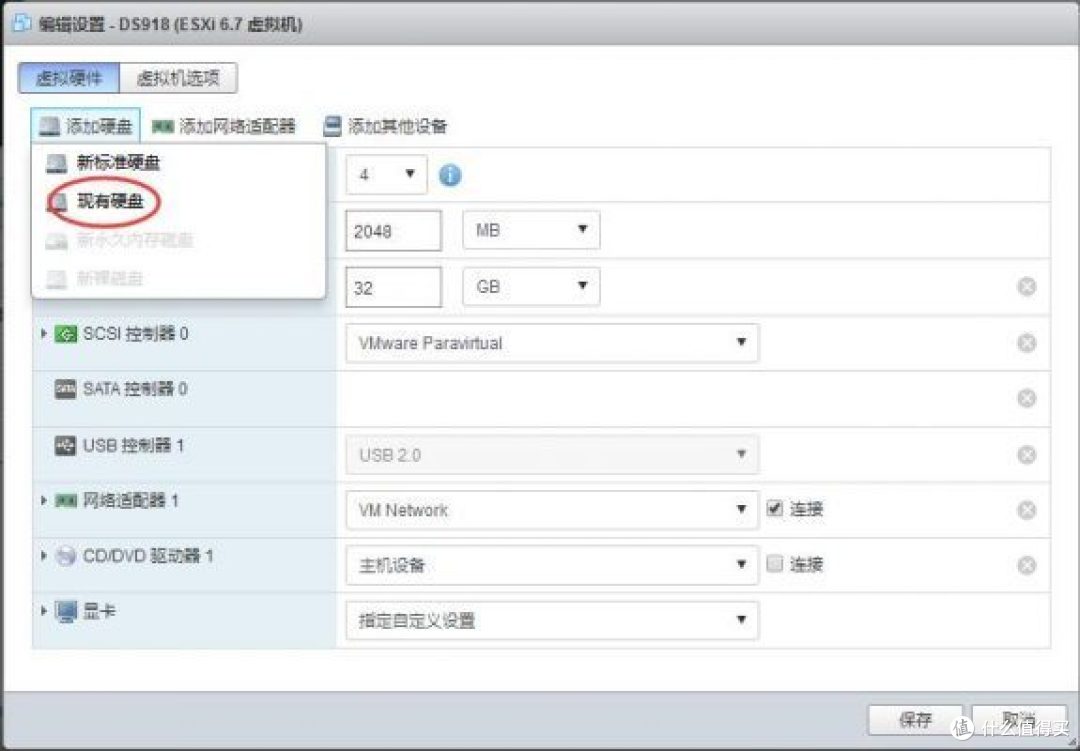Click the disk icon beside 新标准硬盘
The width and height of the screenshot is (1080, 751).
click(x=56, y=163)
